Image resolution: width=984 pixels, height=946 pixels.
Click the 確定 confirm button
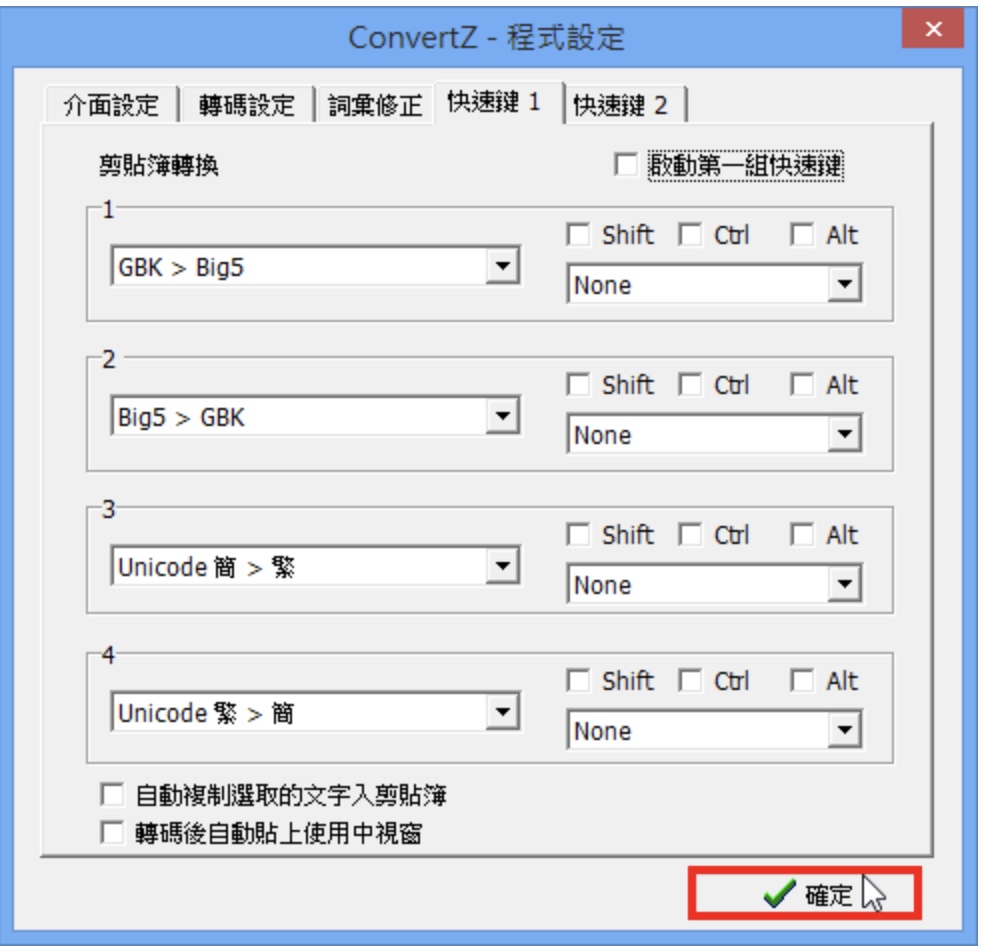click(805, 893)
